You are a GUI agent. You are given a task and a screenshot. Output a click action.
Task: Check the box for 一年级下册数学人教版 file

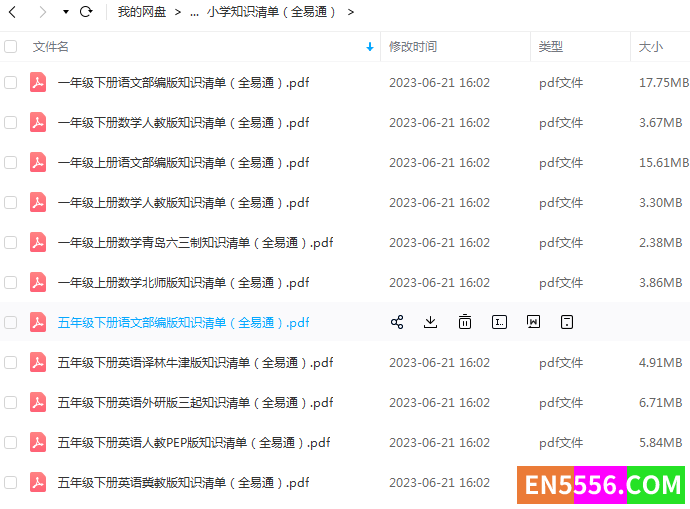[x=11, y=122]
